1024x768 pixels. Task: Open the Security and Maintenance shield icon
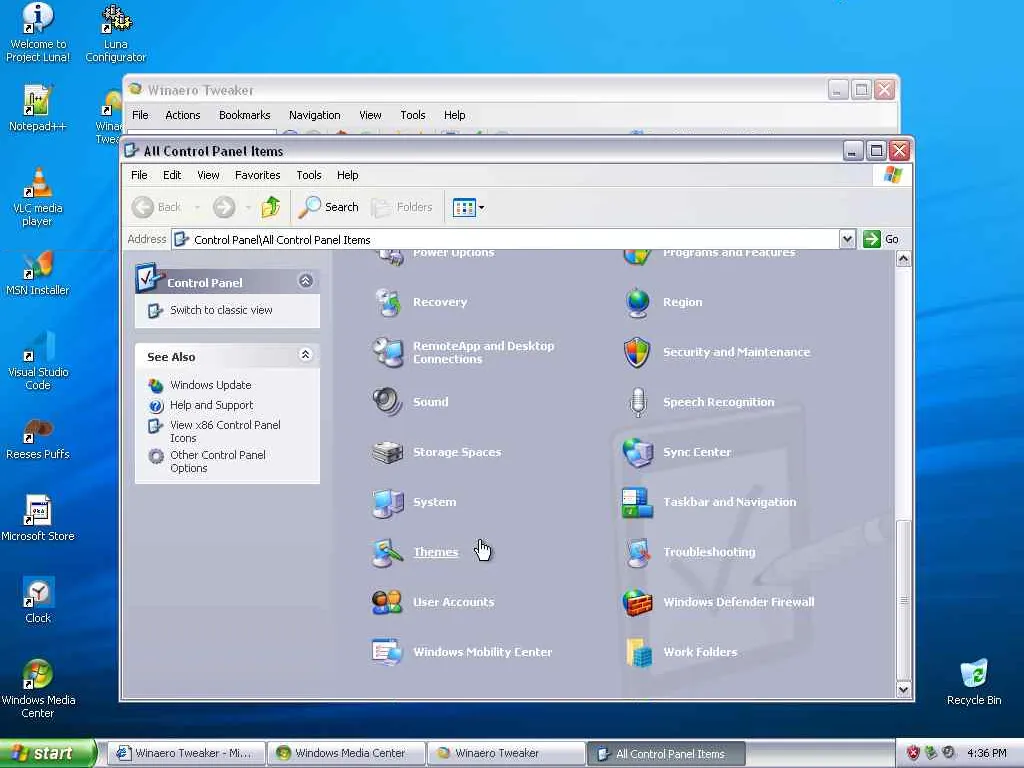point(637,352)
